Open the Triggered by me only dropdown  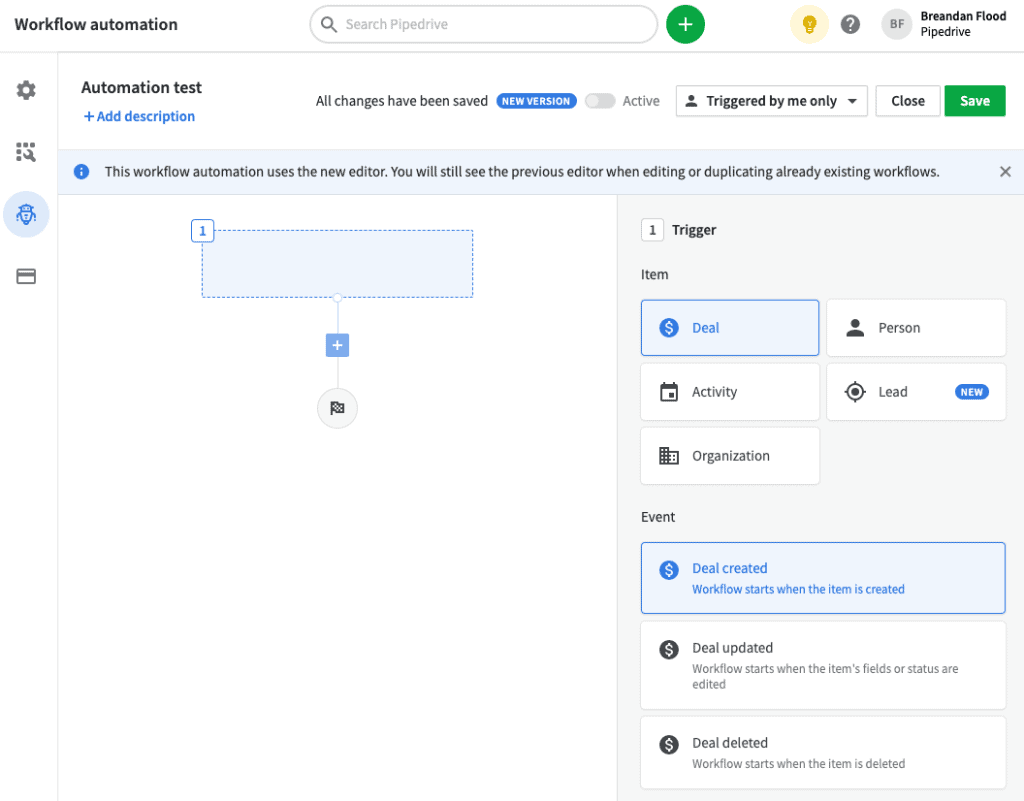tap(771, 101)
